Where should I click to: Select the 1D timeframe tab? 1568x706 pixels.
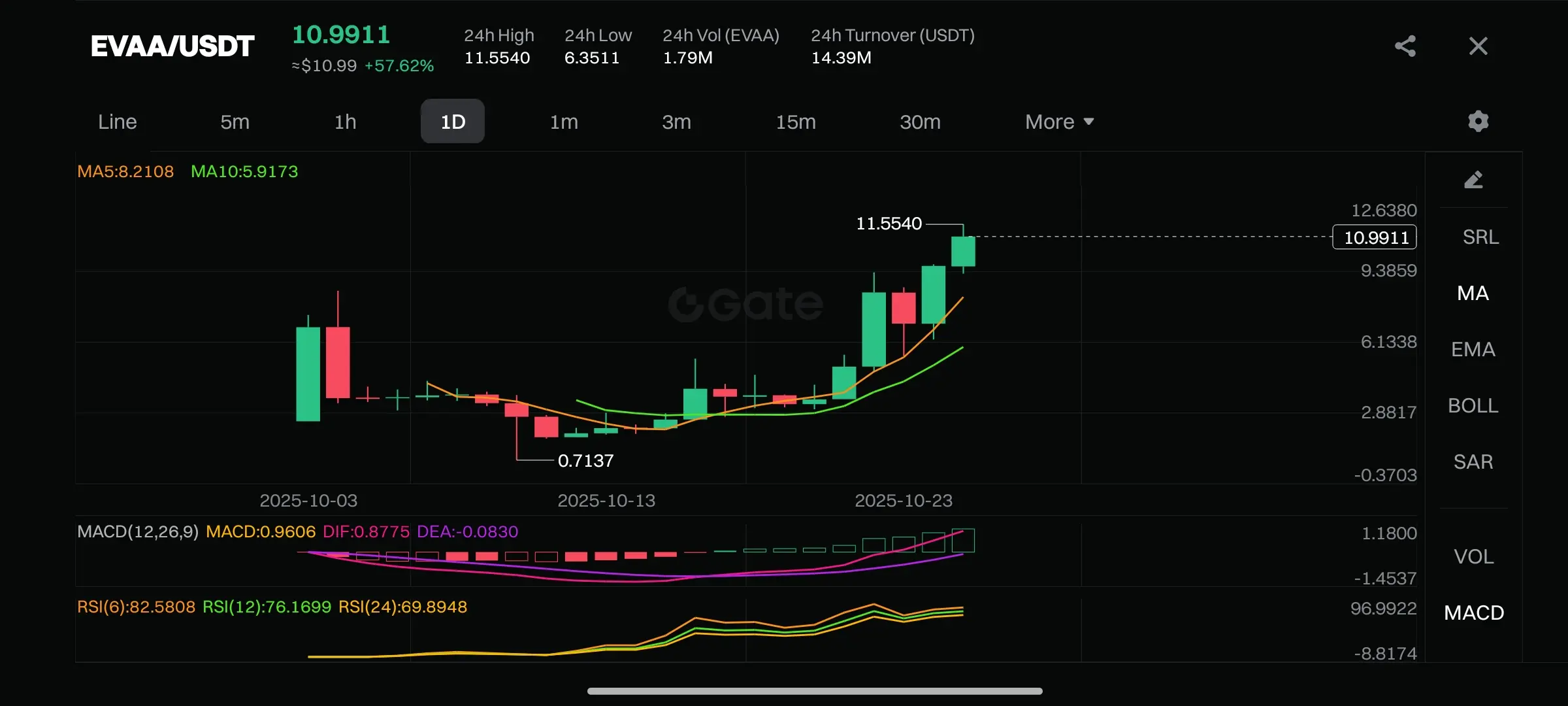point(453,122)
